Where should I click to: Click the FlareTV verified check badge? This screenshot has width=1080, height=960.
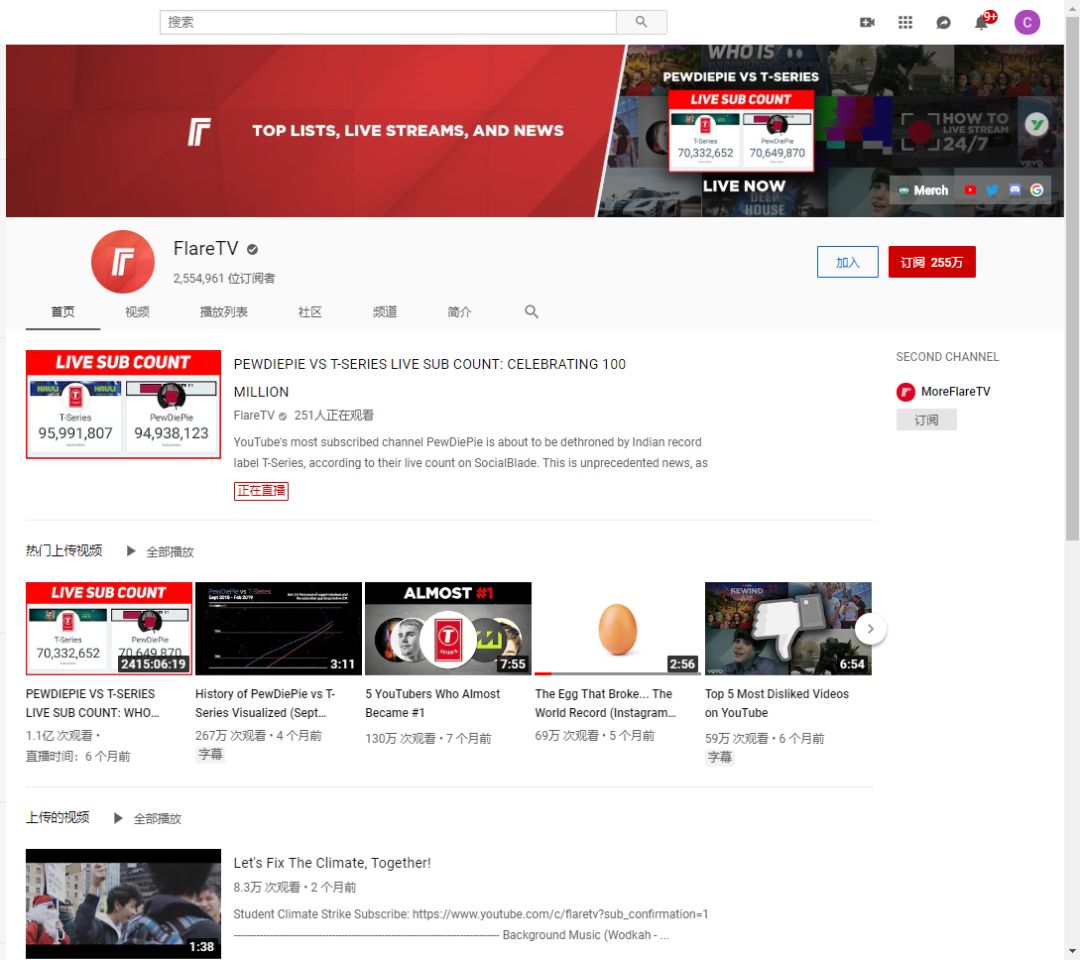252,249
